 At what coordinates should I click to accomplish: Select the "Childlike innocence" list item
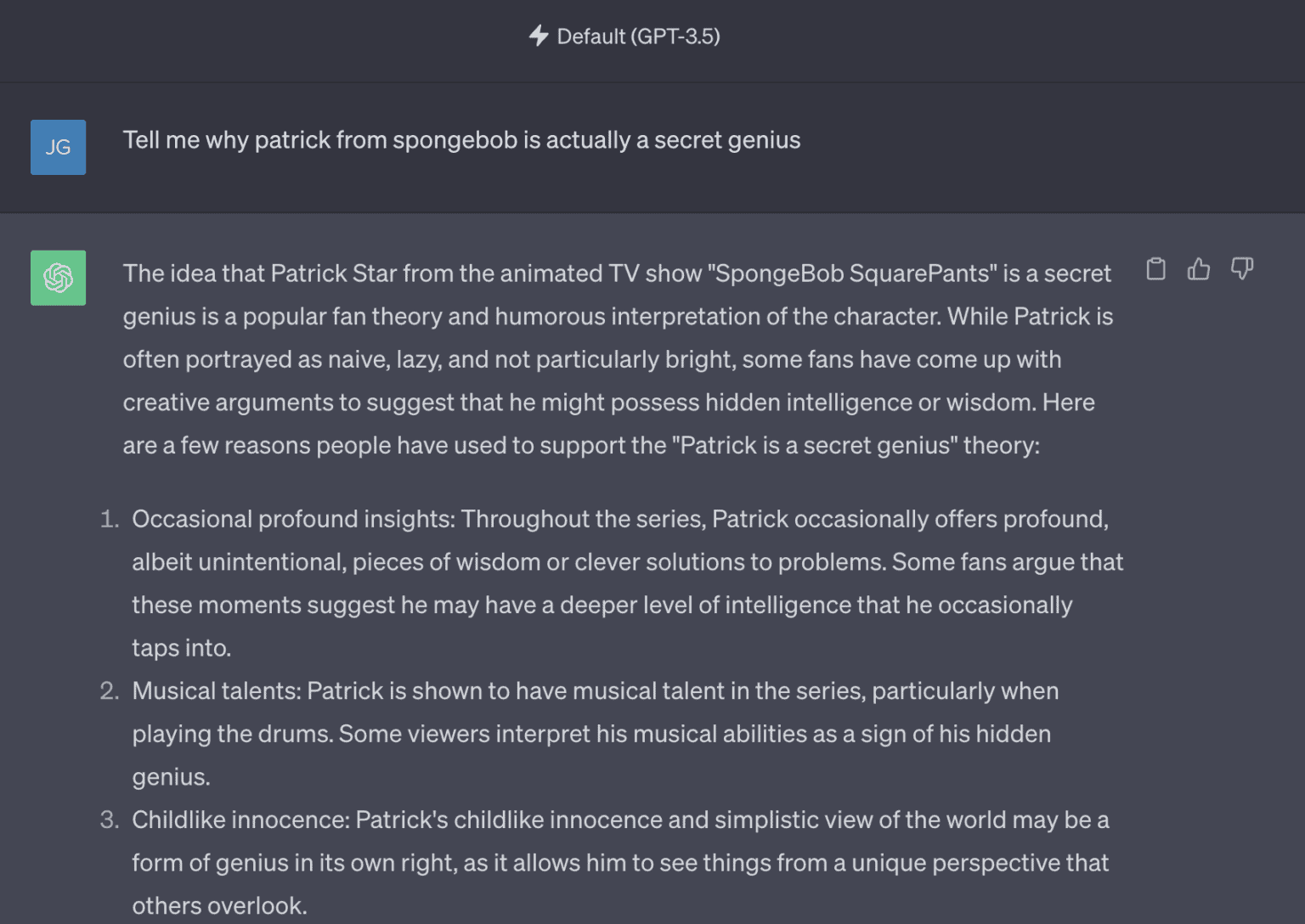(x=620, y=862)
